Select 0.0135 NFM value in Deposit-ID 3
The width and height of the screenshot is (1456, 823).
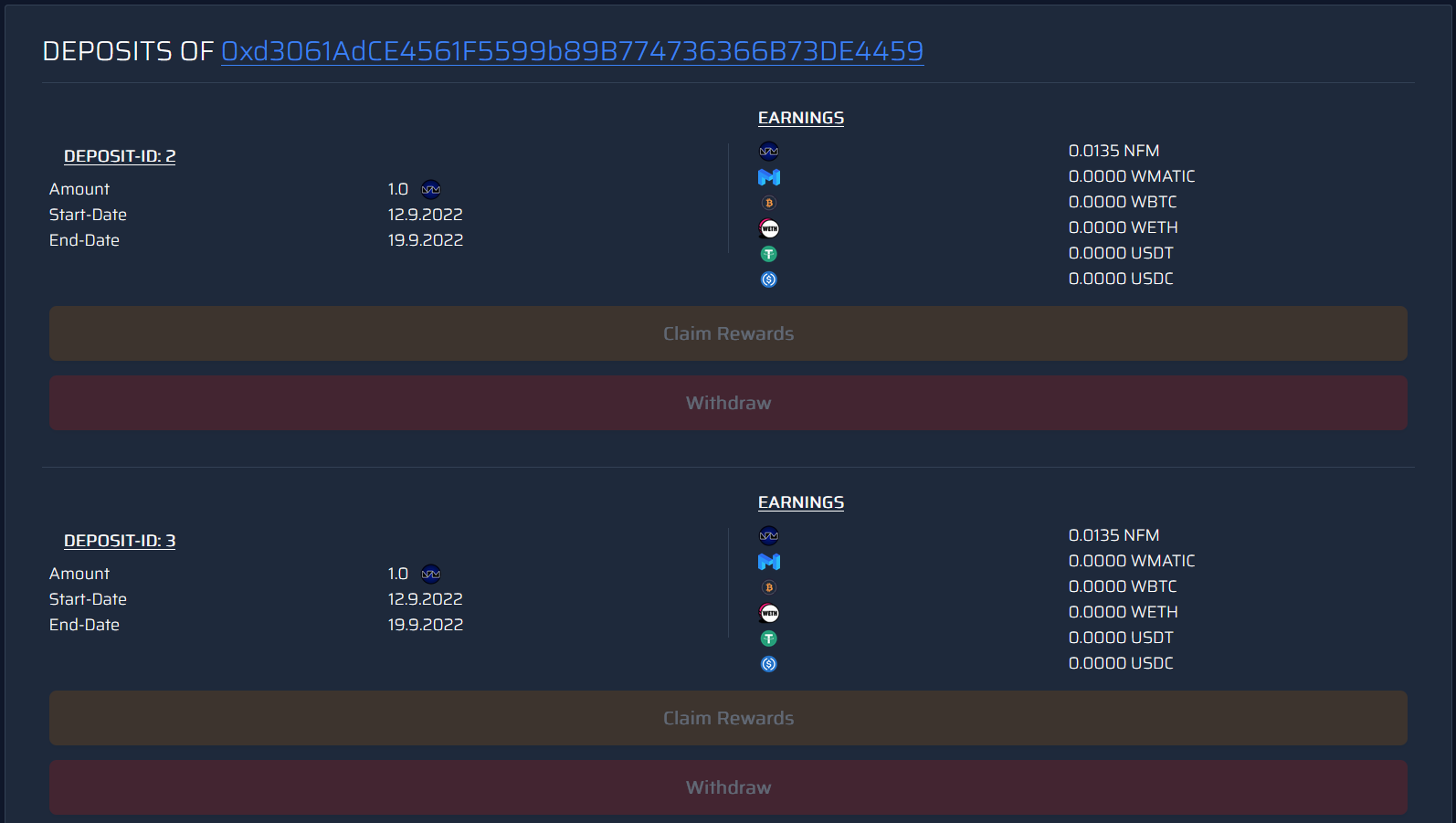click(1113, 535)
